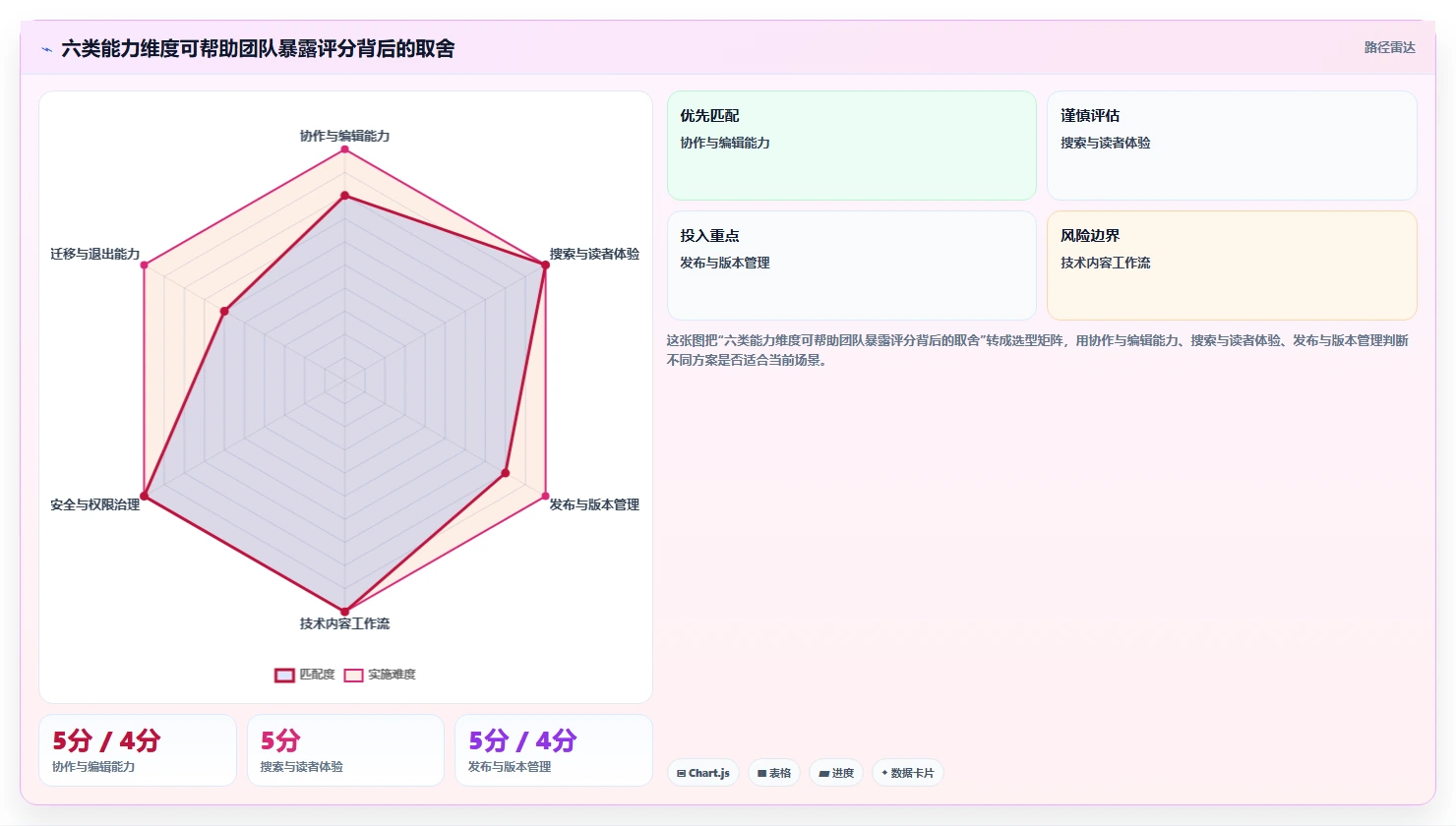Select the 进度 tag chip
The width and height of the screenshot is (1456, 826).
tap(836, 773)
